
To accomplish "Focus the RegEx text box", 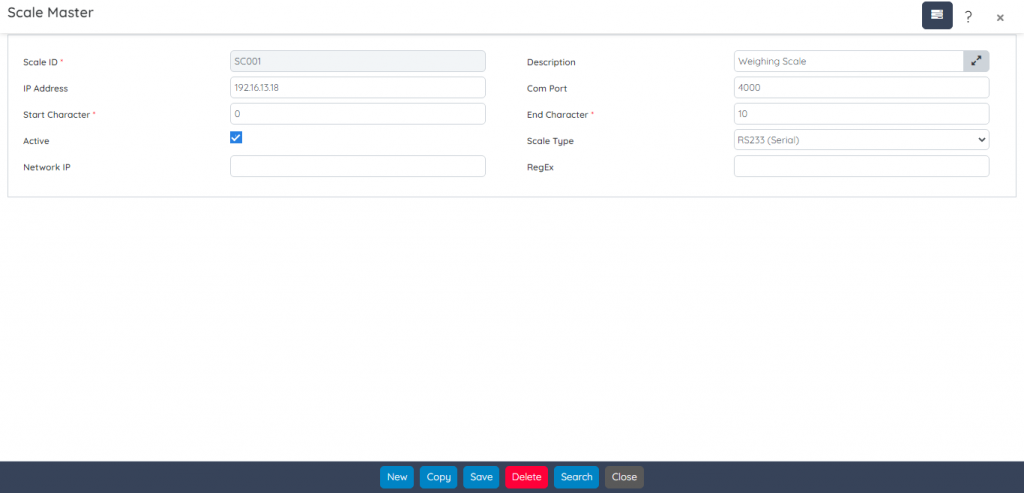I will [x=861, y=166].
